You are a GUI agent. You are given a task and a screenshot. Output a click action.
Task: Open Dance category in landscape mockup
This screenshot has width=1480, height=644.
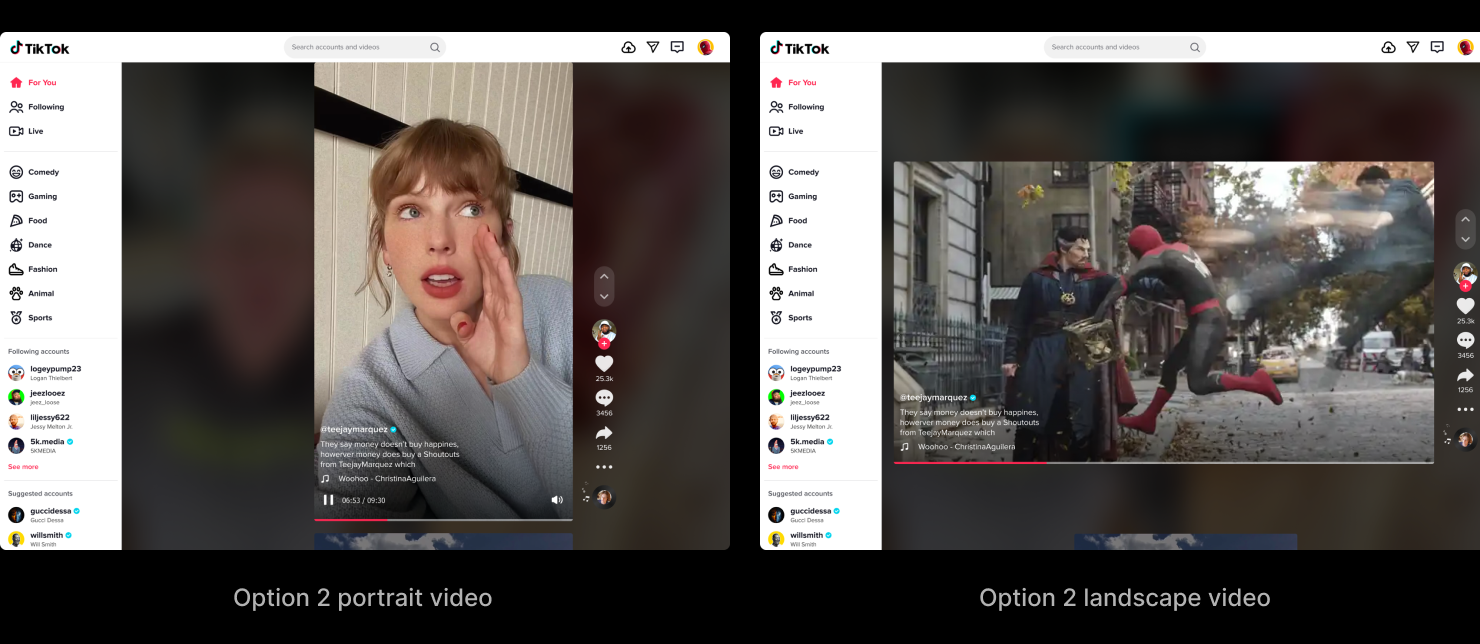[x=790, y=245]
